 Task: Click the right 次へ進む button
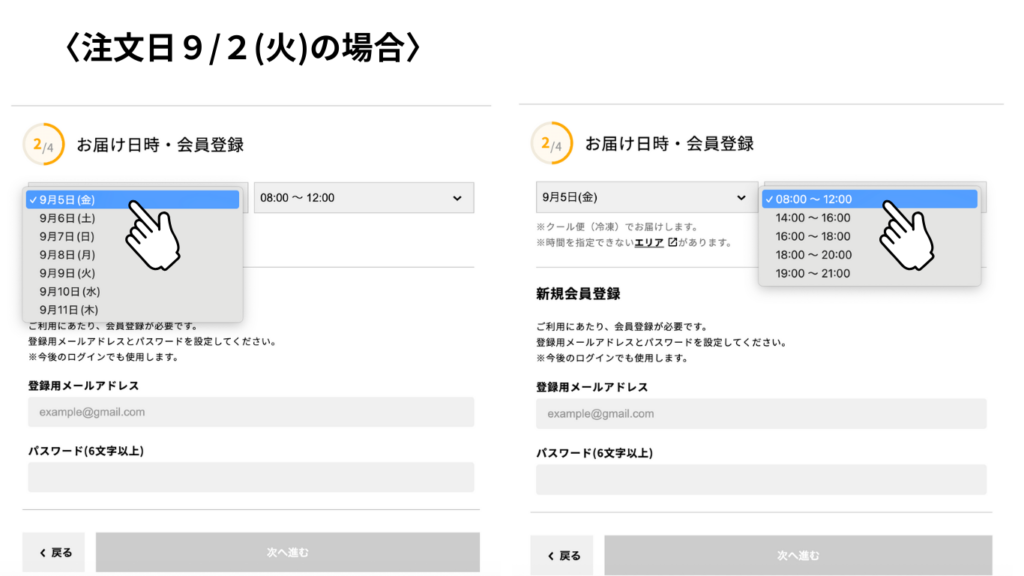tap(798, 556)
